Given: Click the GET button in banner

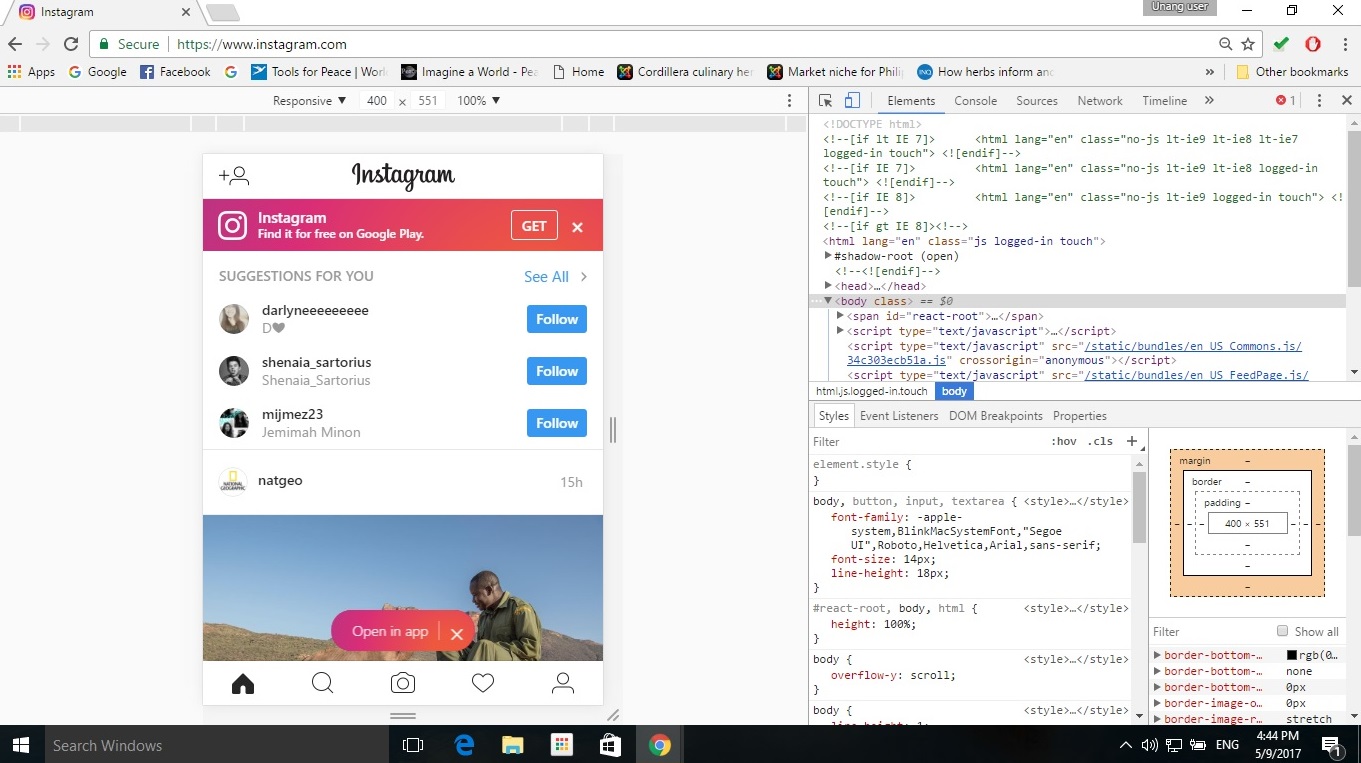Looking at the screenshot, I should (534, 226).
